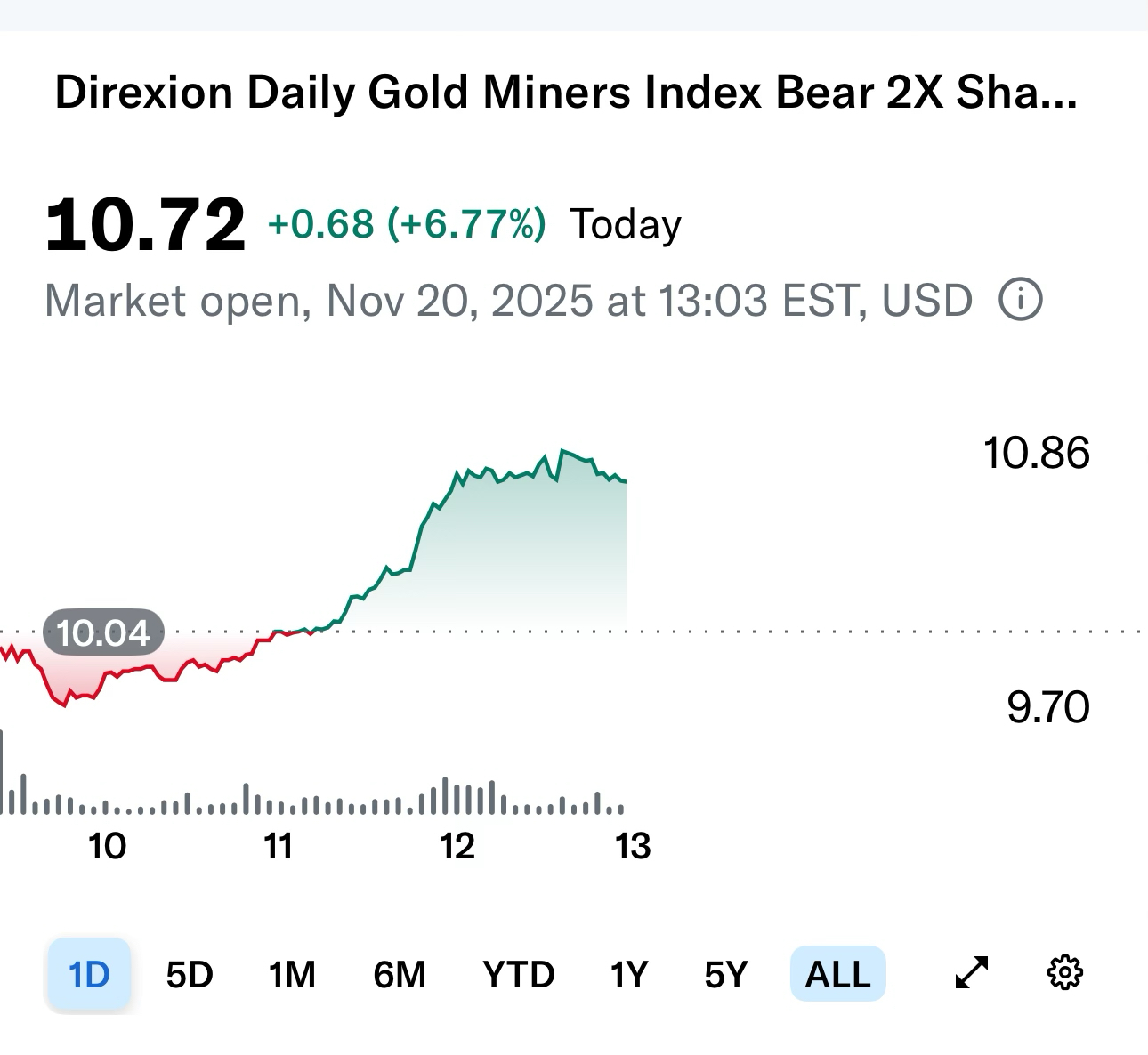Screen dimensions: 1148x1055
Task: Switch to 6M time range
Action: pyautogui.click(x=400, y=975)
